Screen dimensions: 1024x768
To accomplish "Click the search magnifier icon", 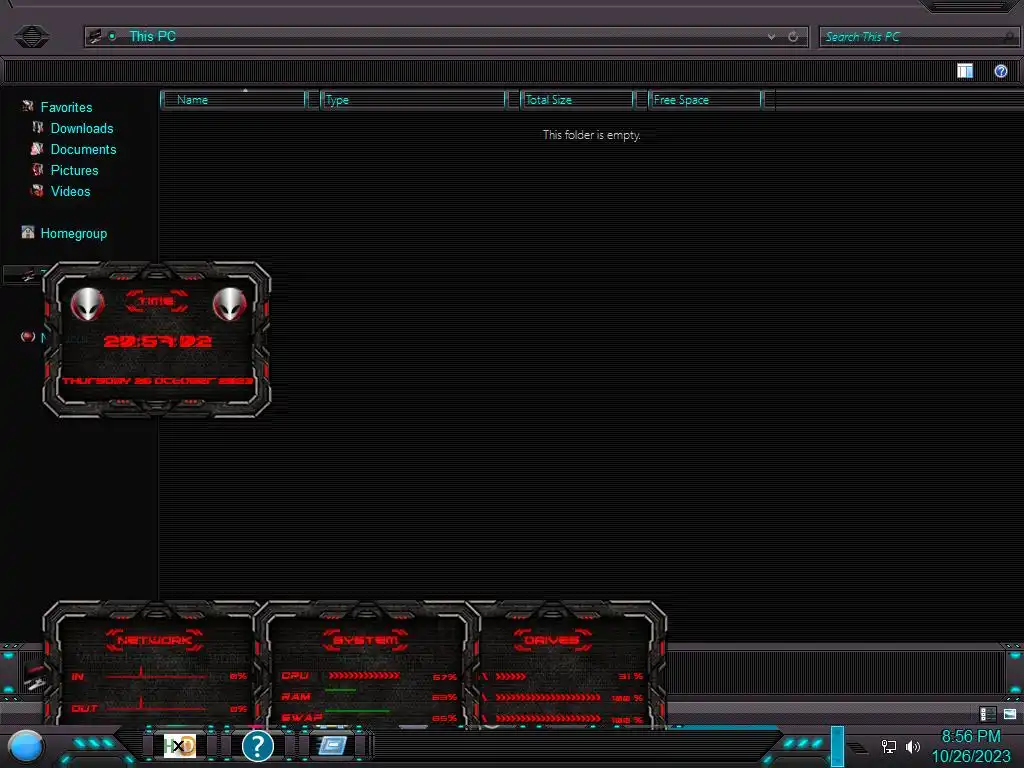I will (1010, 37).
